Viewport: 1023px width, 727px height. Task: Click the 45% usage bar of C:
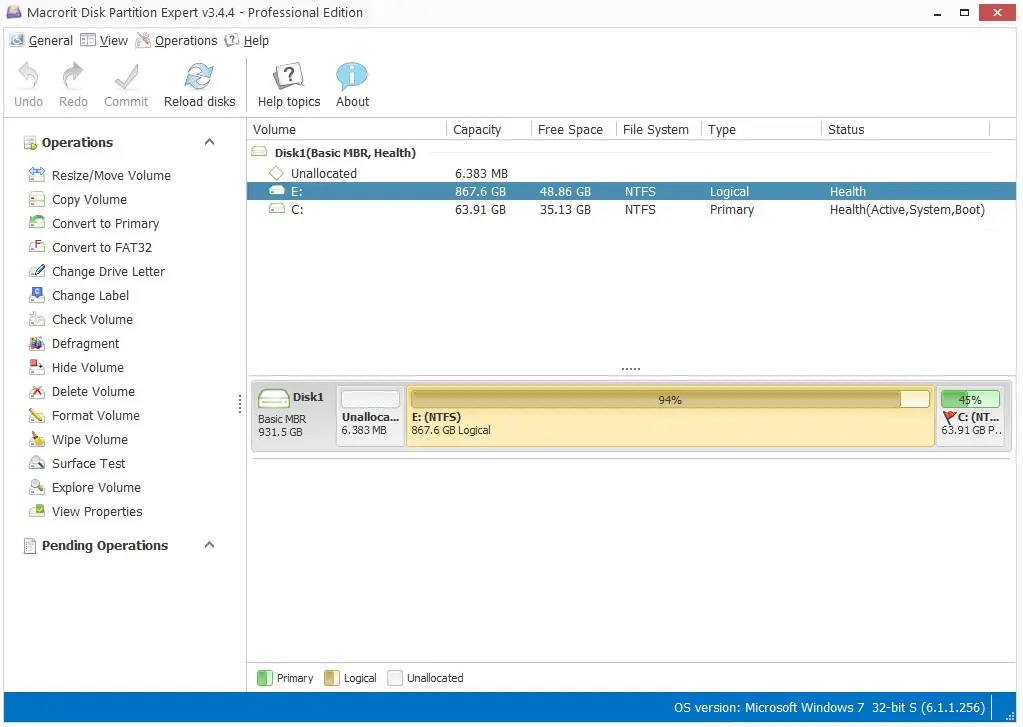[970, 399]
